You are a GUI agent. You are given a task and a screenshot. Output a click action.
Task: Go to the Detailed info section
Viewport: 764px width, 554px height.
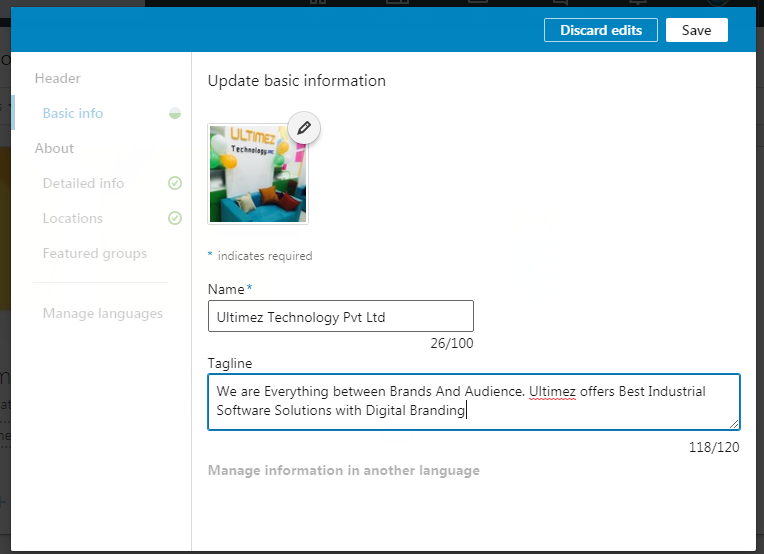[x=83, y=183]
